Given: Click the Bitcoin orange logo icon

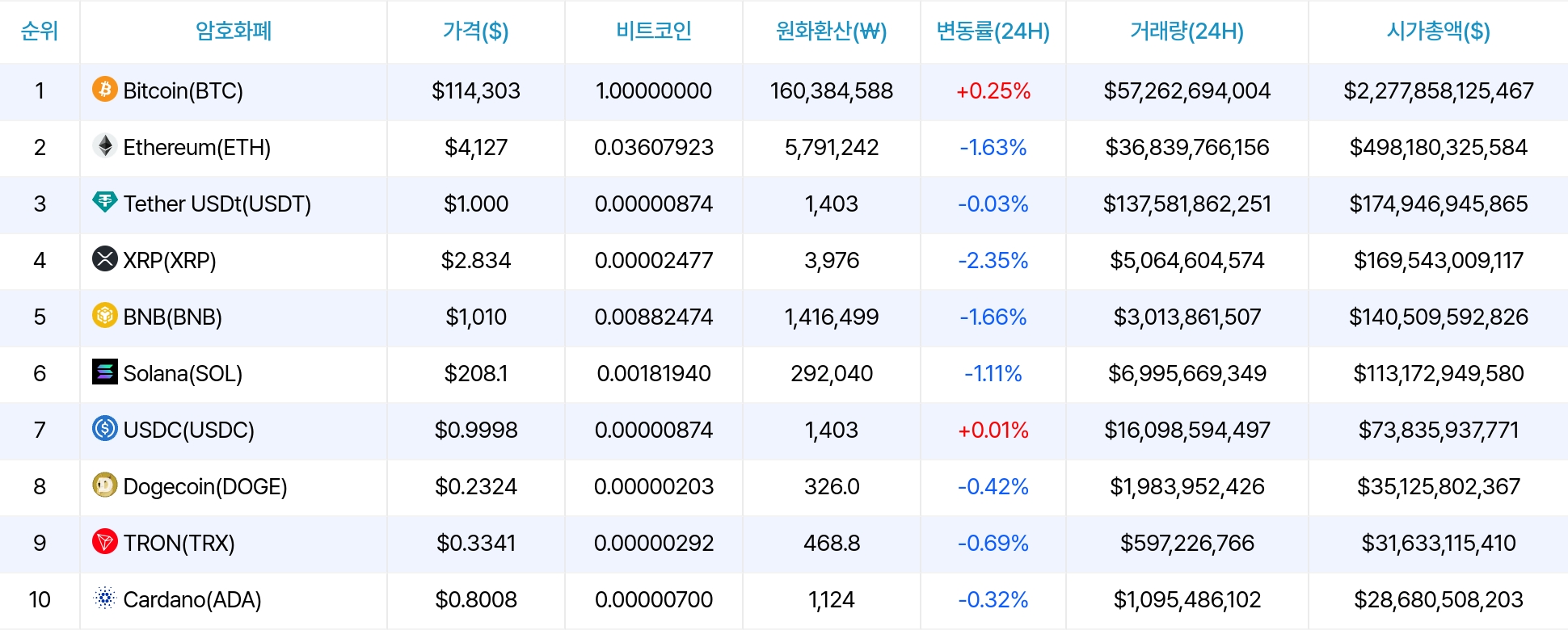Looking at the screenshot, I should coord(104,90).
